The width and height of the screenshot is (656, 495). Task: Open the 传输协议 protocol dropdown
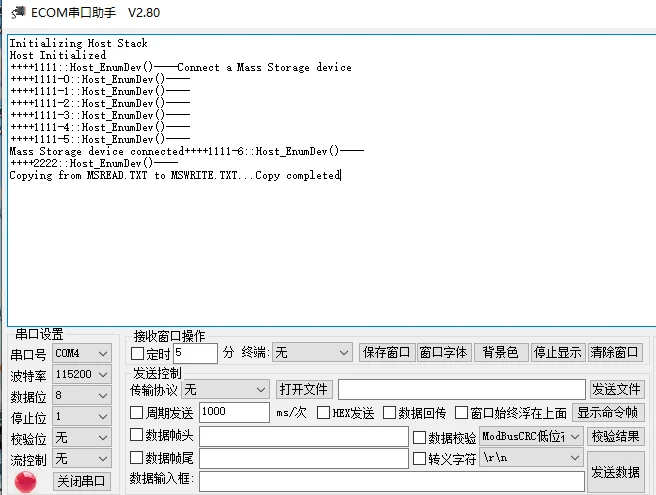coord(225,390)
